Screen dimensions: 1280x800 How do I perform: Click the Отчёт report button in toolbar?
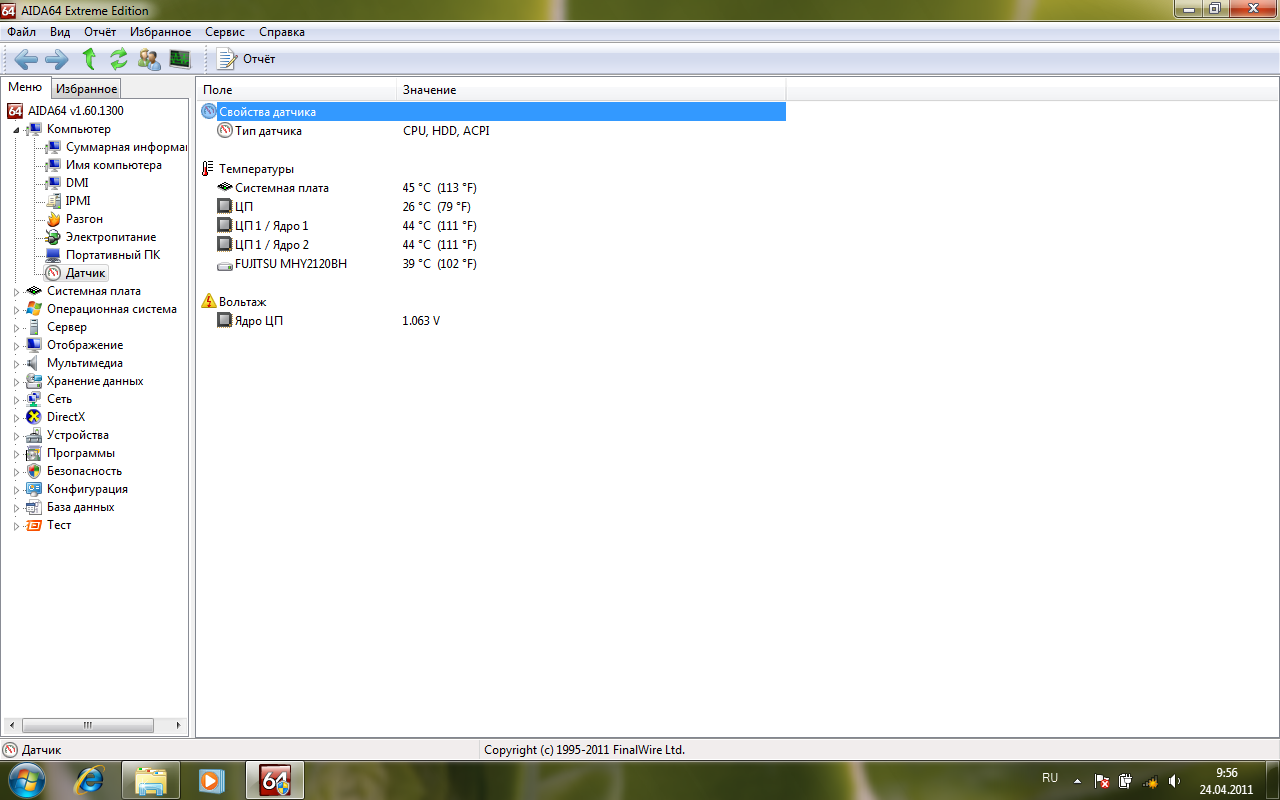tap(246, 59)
